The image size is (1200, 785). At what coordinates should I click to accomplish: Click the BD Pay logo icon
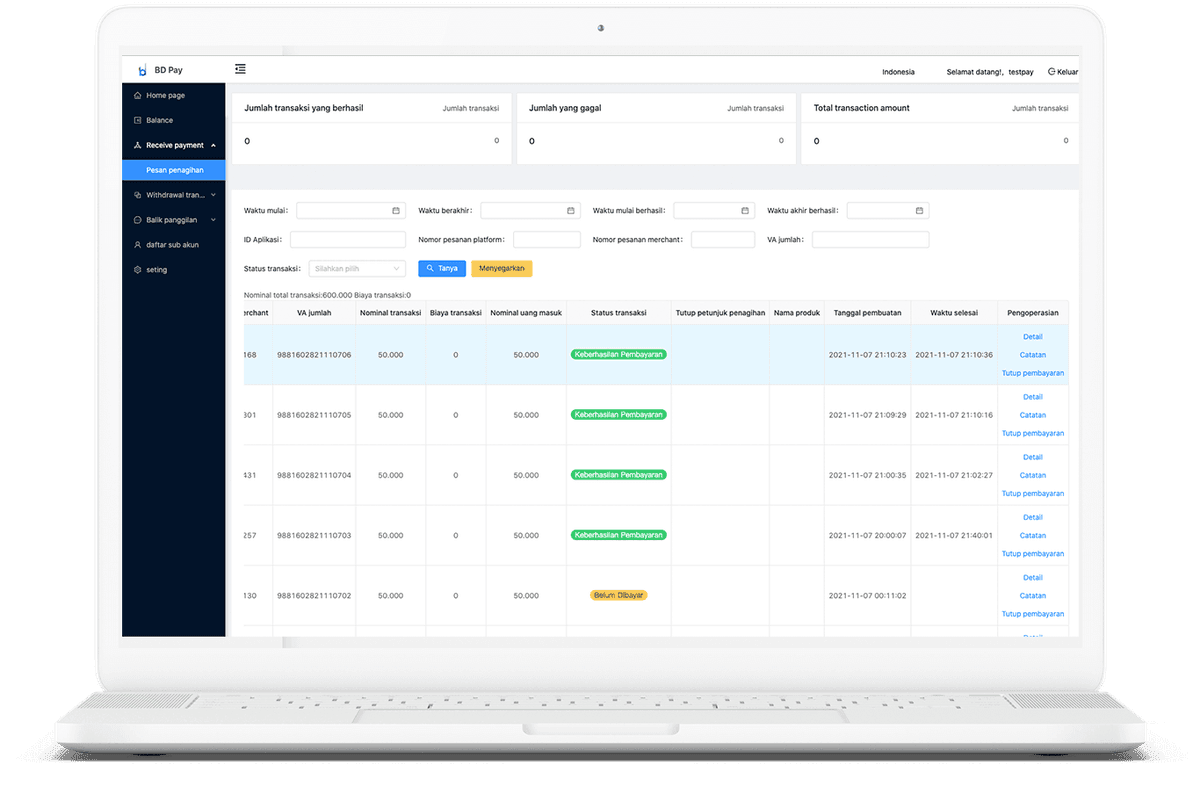142,70
